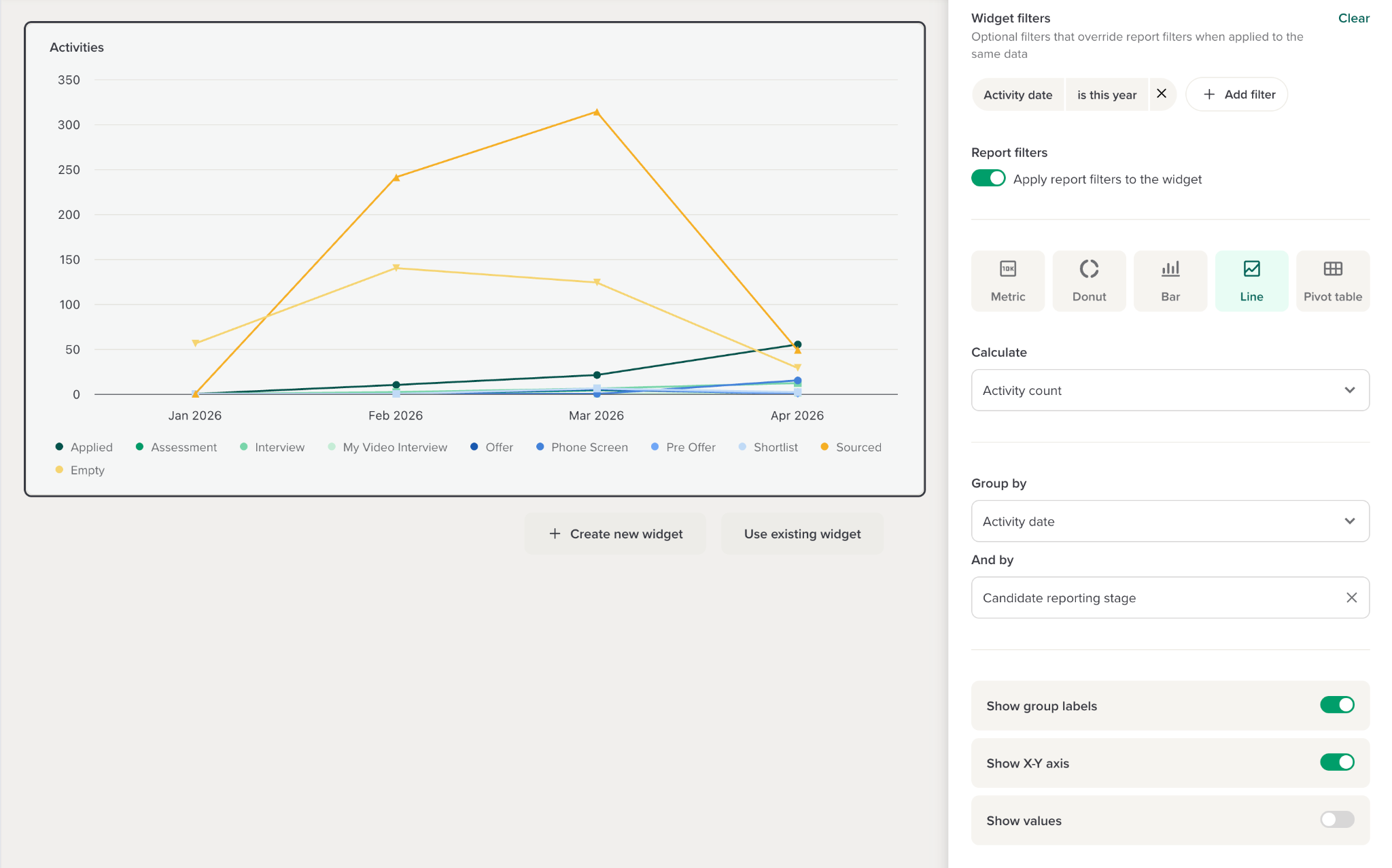
Task: Select the Metric chart type icon
Action: 1007,269
